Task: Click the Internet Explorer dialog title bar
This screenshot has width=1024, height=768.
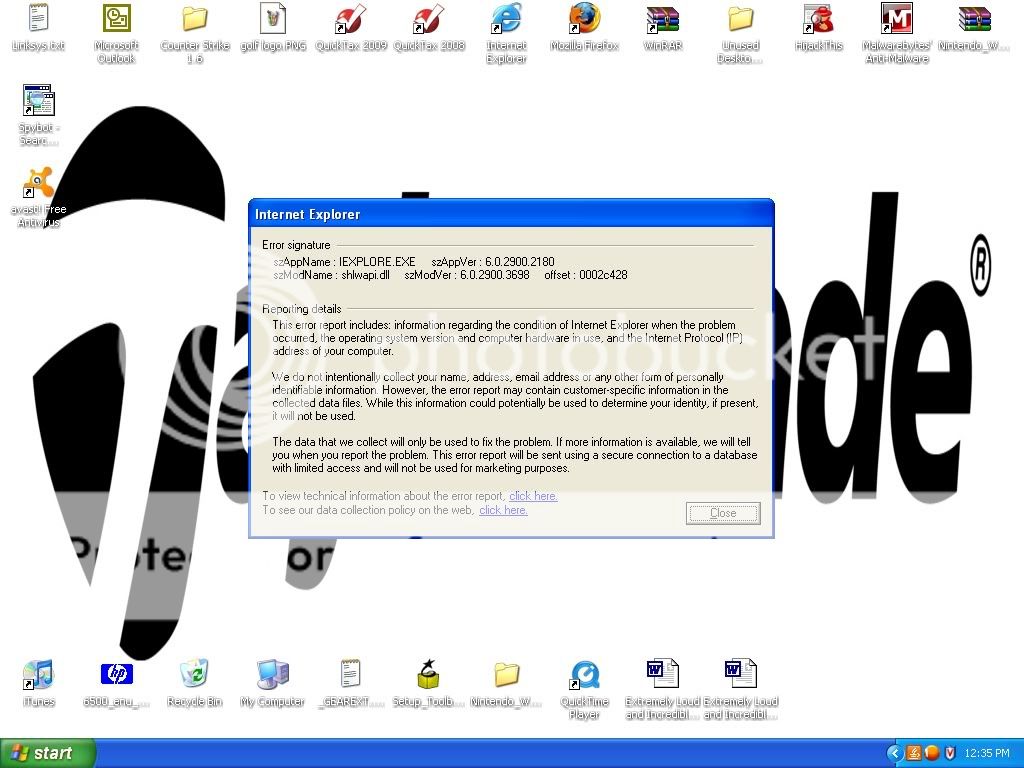Action: click(511, 214)
